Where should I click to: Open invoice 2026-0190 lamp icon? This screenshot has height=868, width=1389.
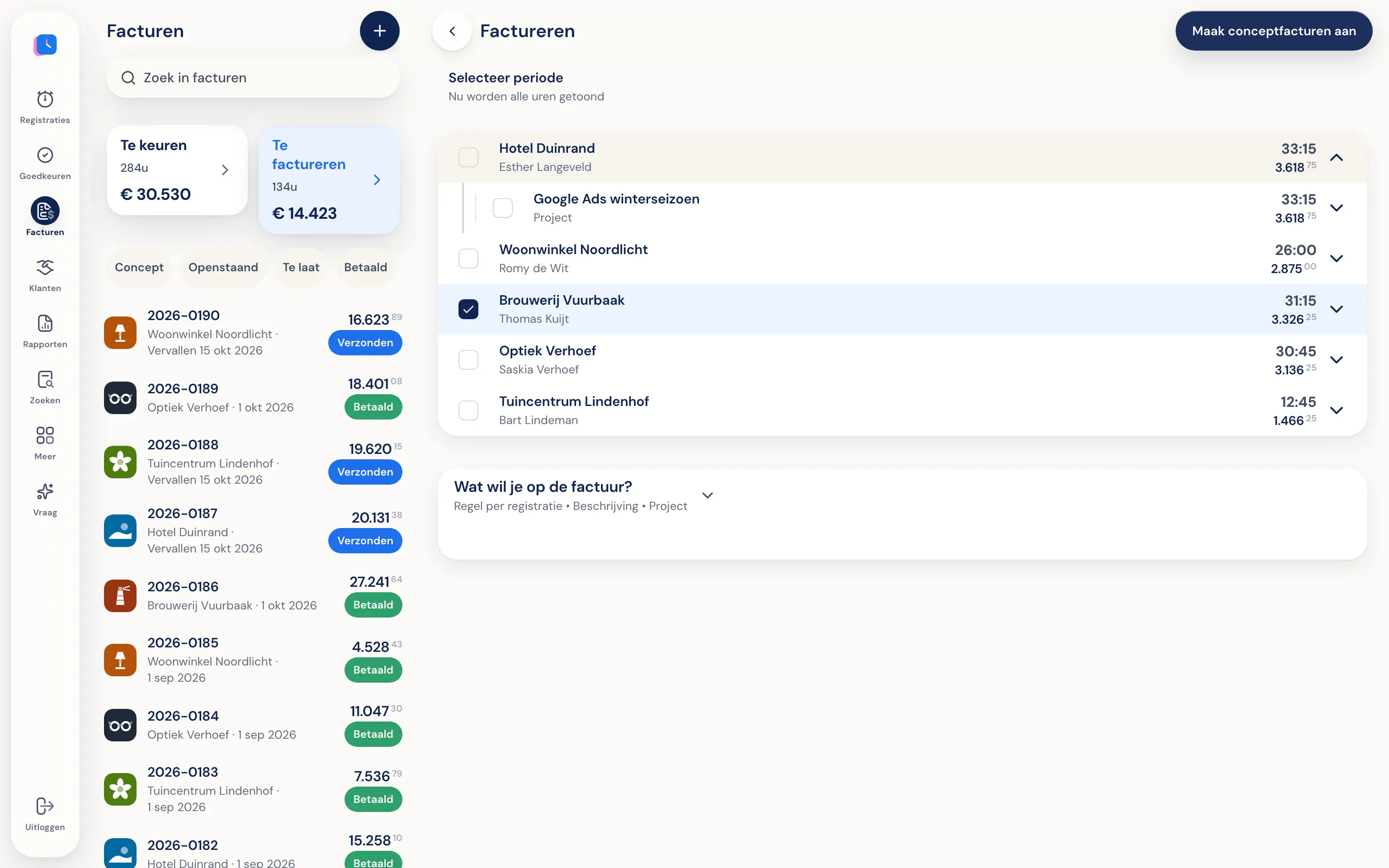coord(120,333)
